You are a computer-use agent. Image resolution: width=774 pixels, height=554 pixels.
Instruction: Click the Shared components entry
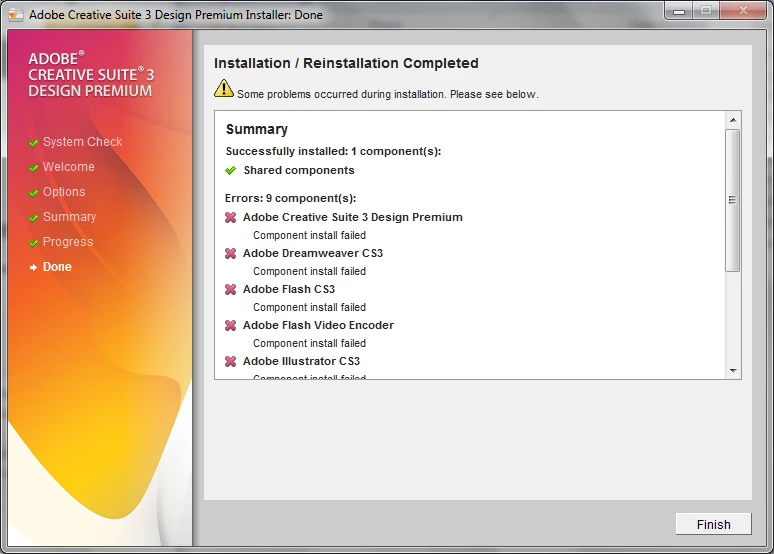point(299,170)
